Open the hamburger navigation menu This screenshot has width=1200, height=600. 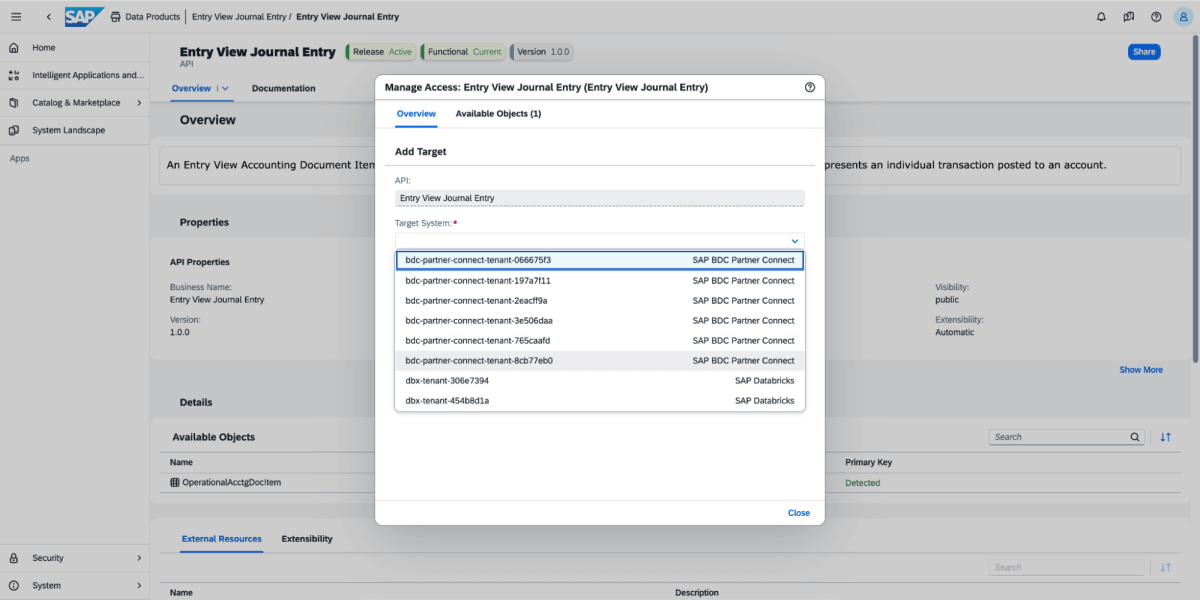coord(15,17)
